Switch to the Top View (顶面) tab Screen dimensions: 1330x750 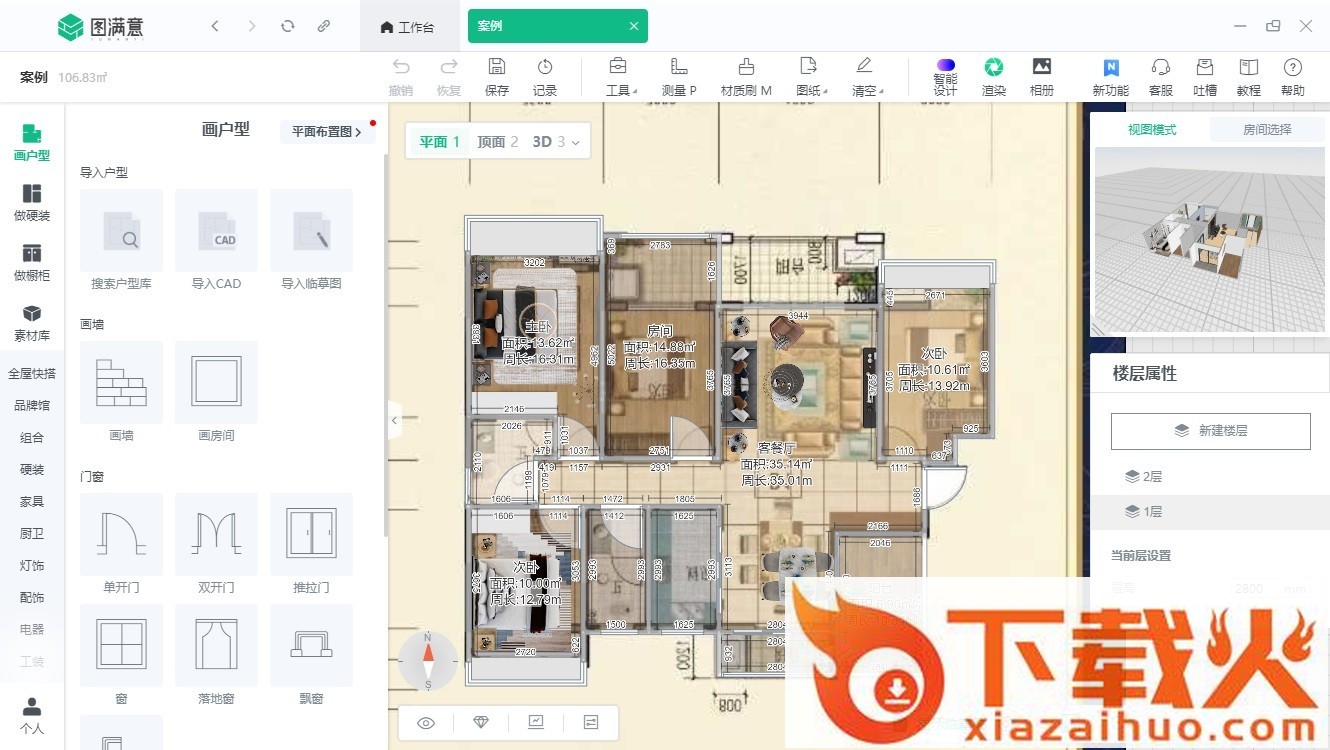pos(497,142)
